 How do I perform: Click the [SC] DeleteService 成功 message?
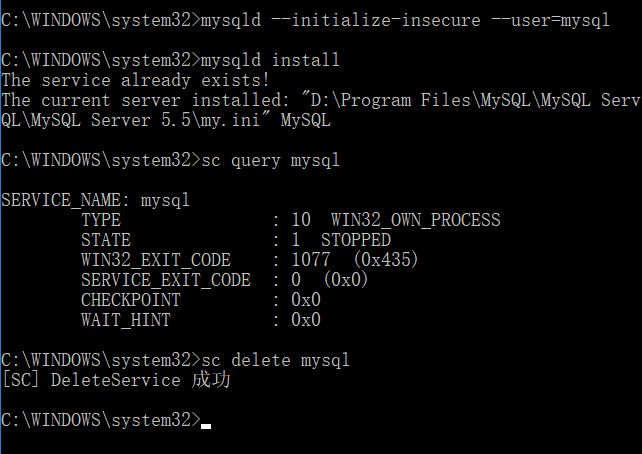118,379
